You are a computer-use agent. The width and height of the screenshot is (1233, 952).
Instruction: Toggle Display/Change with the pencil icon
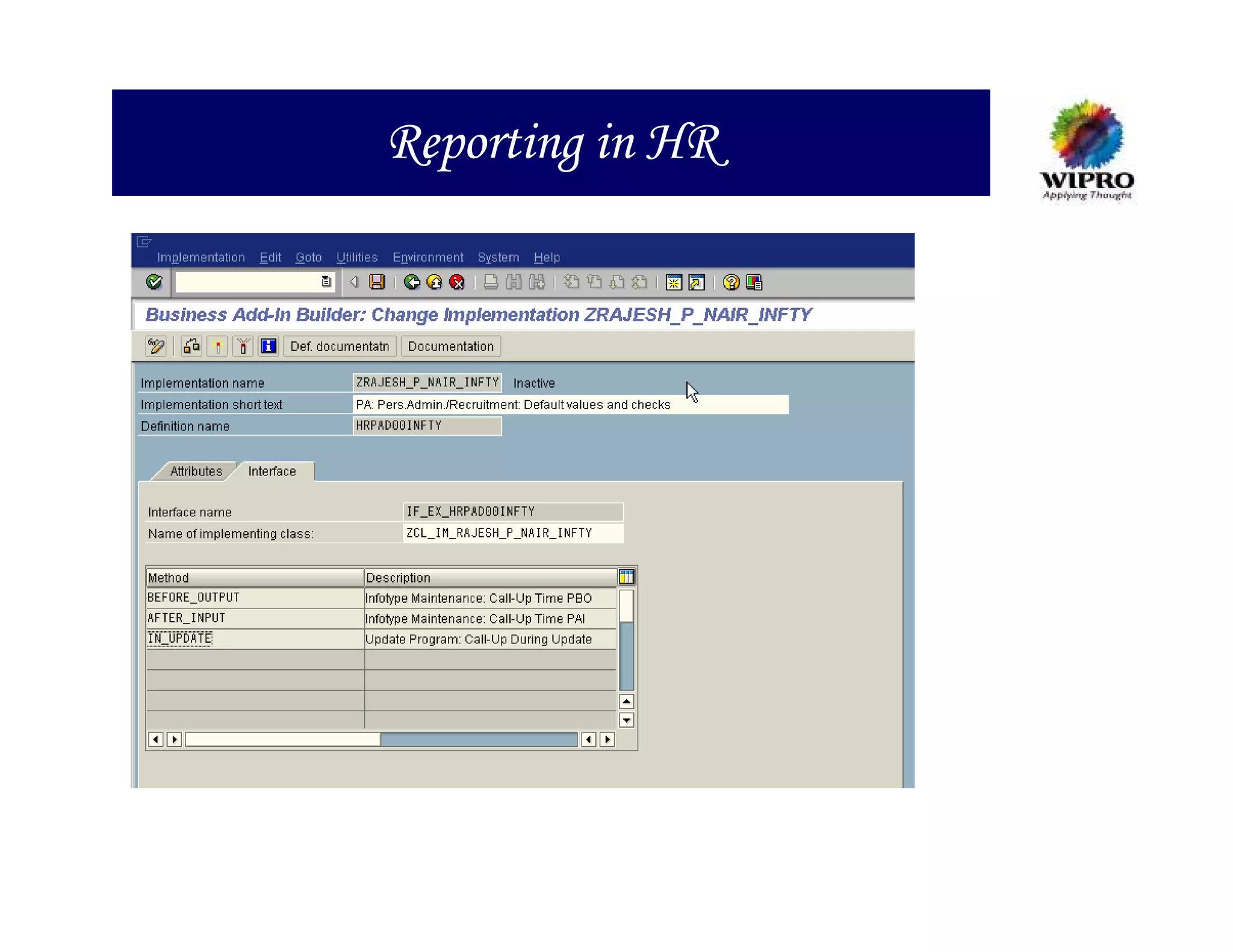[155, 346]
